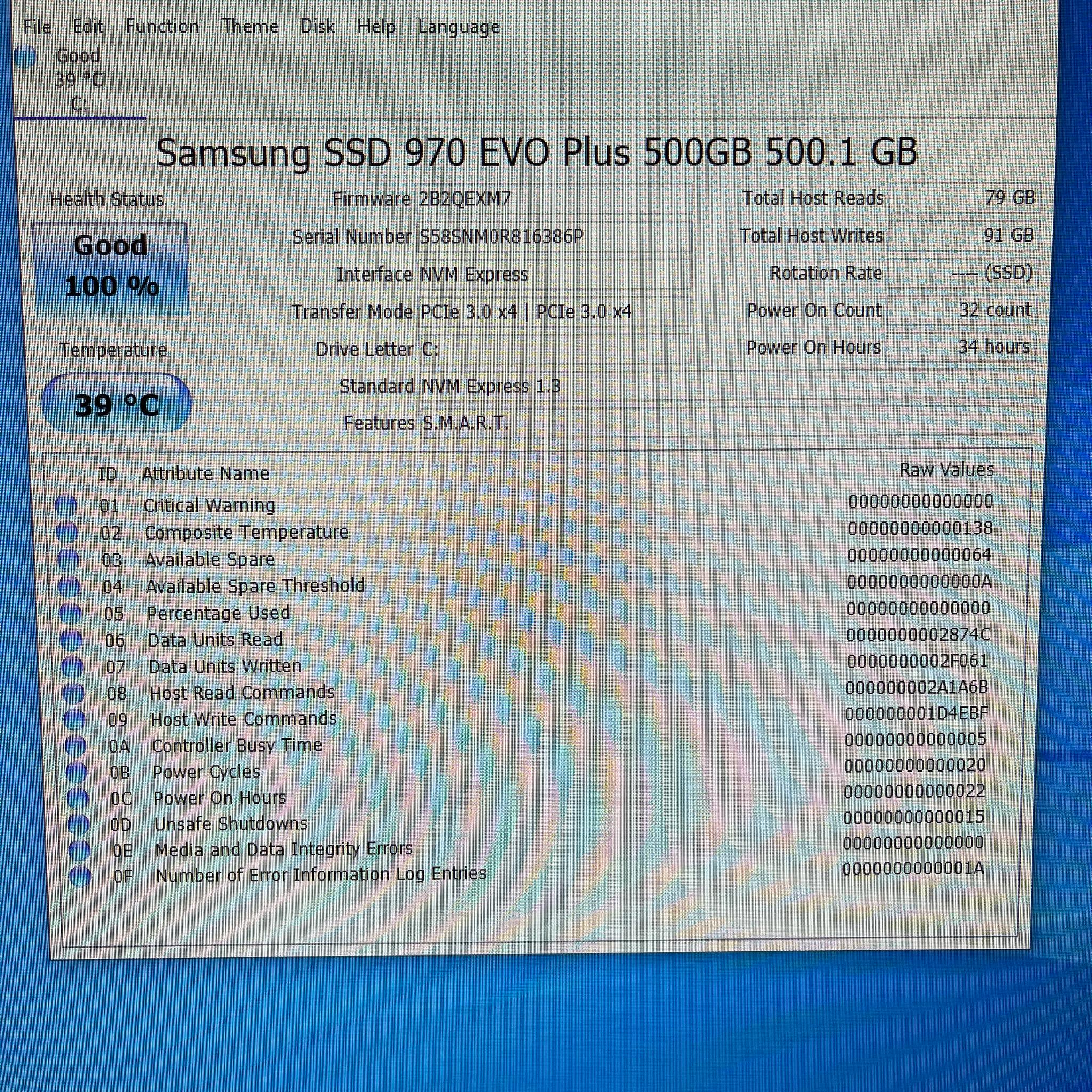
Task: Click the Raw Values column header
Action: coord(947,469)
